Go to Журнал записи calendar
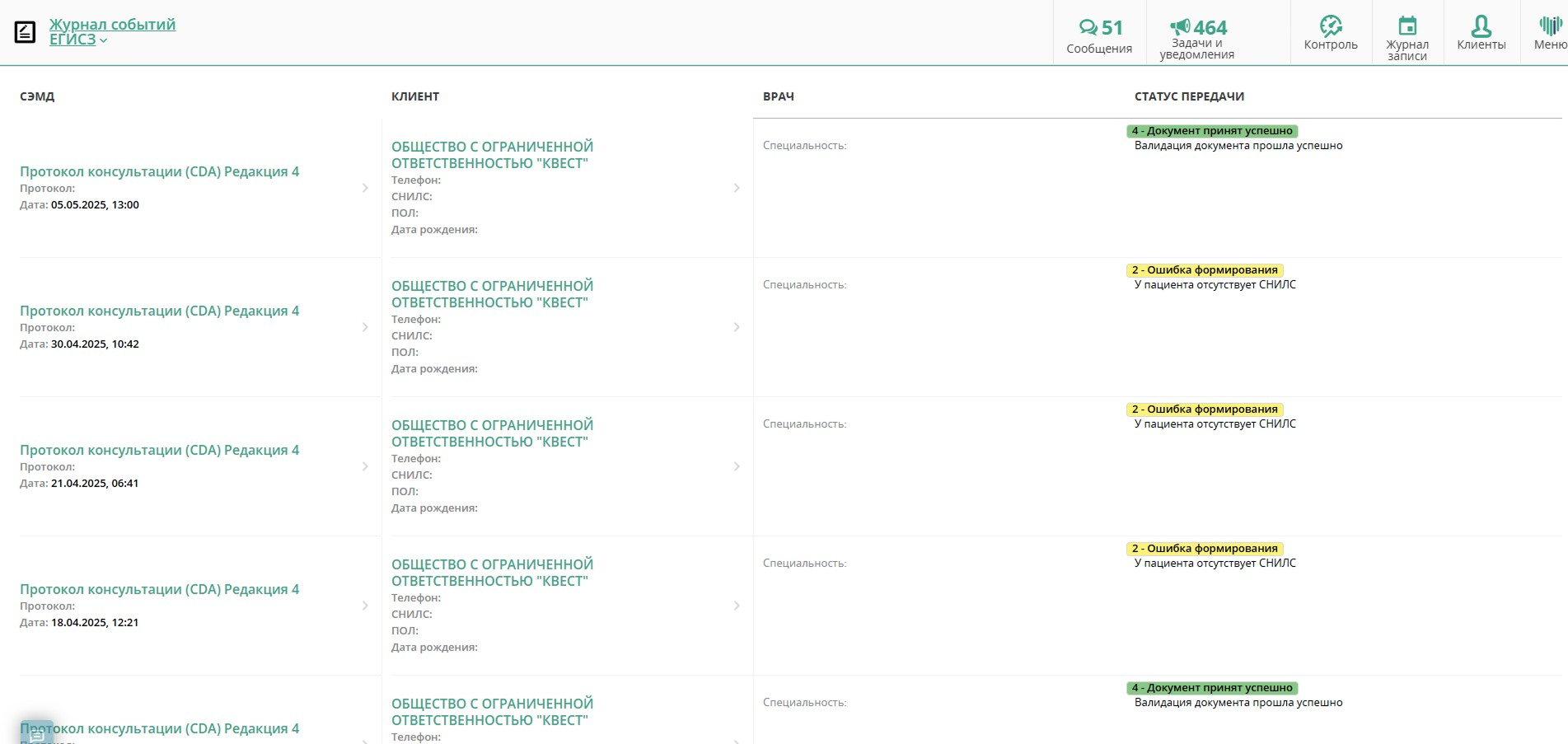The width and height of the screenshot is (1568, 744). (x=1407, y=38)
